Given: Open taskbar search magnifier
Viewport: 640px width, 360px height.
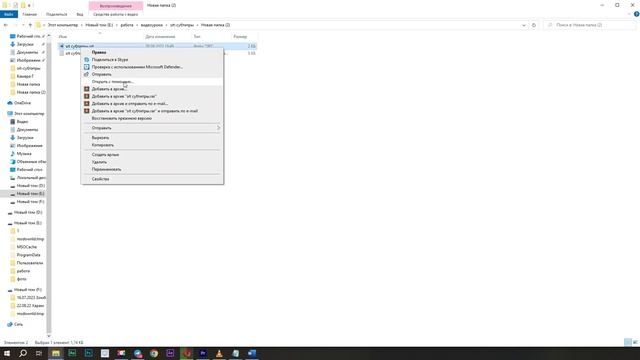Looking at the screenshot, I should (23, 353).
